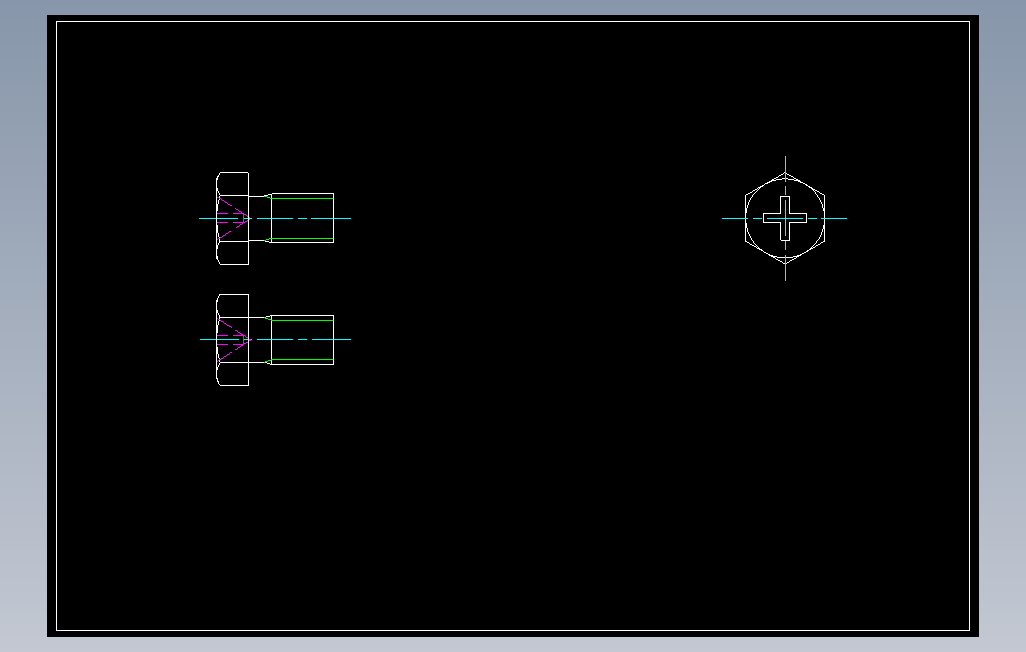Pick the lower bolt's hex head side profile
The height and width of the screenshot is (652, 1026).
click(232, 340)
